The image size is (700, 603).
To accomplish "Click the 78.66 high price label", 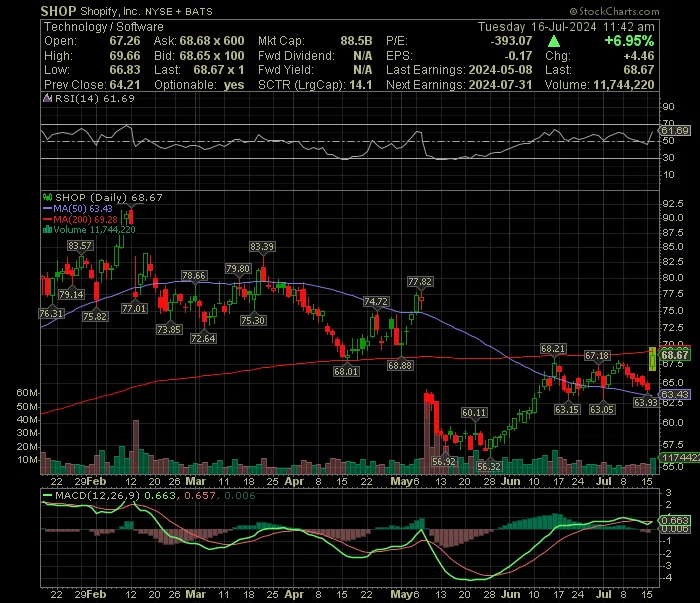I will click(194, 275).
